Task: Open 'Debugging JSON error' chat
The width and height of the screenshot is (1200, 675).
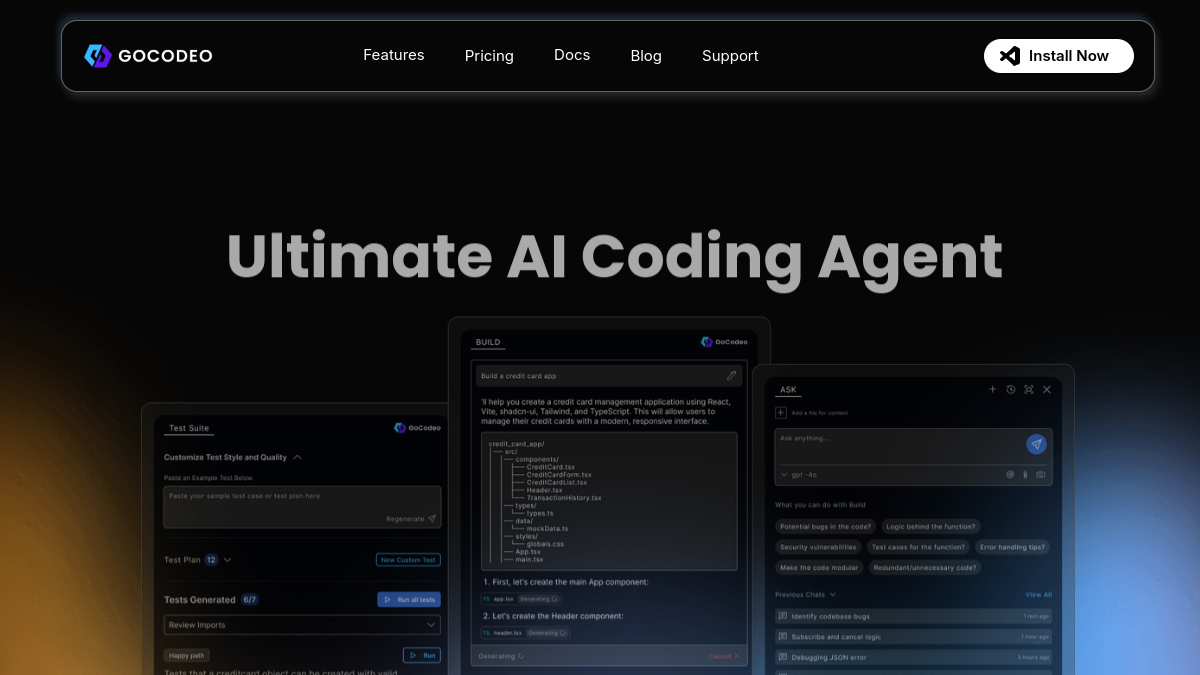Action: coord(914,657)
